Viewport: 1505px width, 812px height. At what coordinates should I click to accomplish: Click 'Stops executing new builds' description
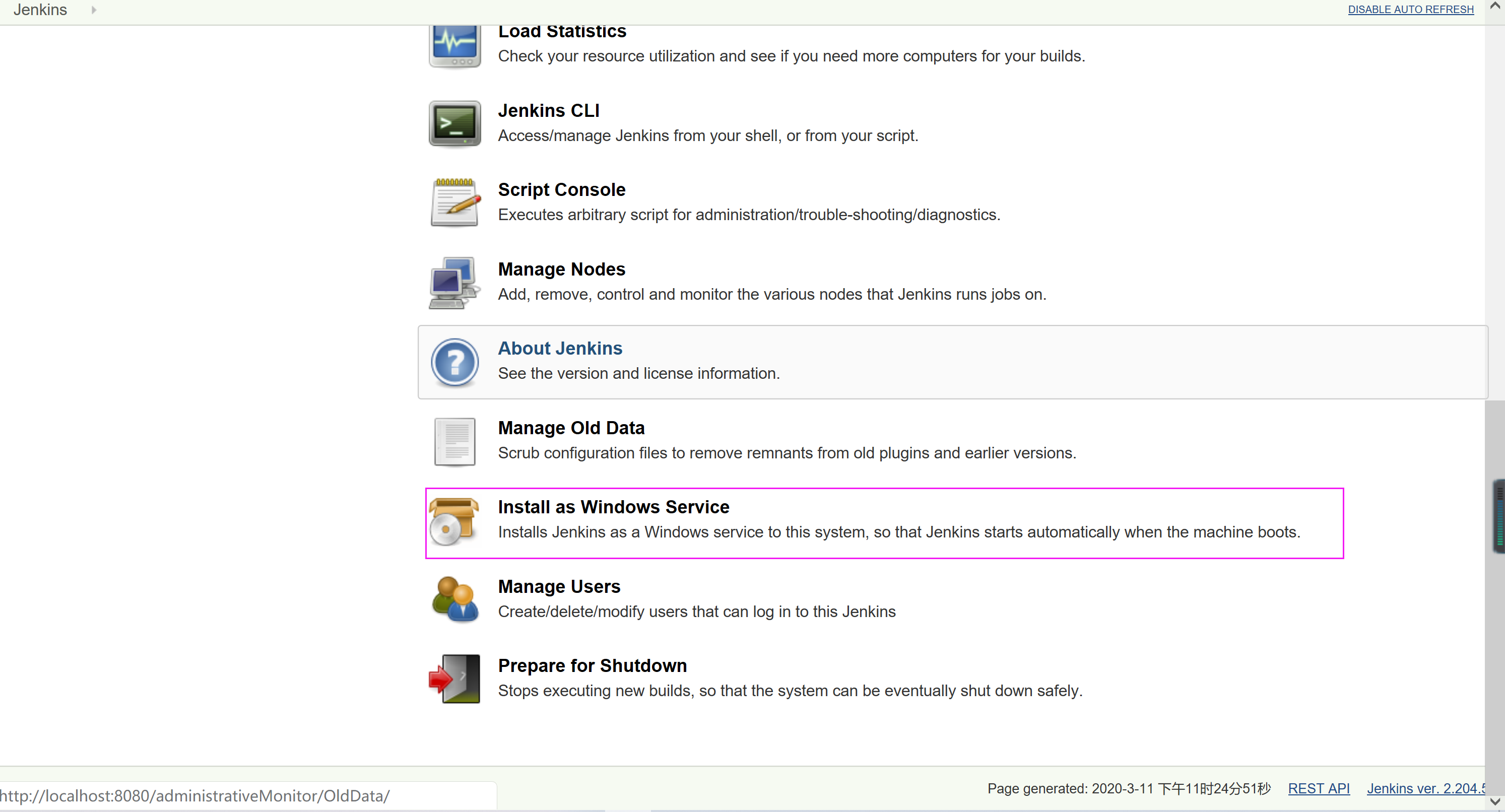(790, 691)
